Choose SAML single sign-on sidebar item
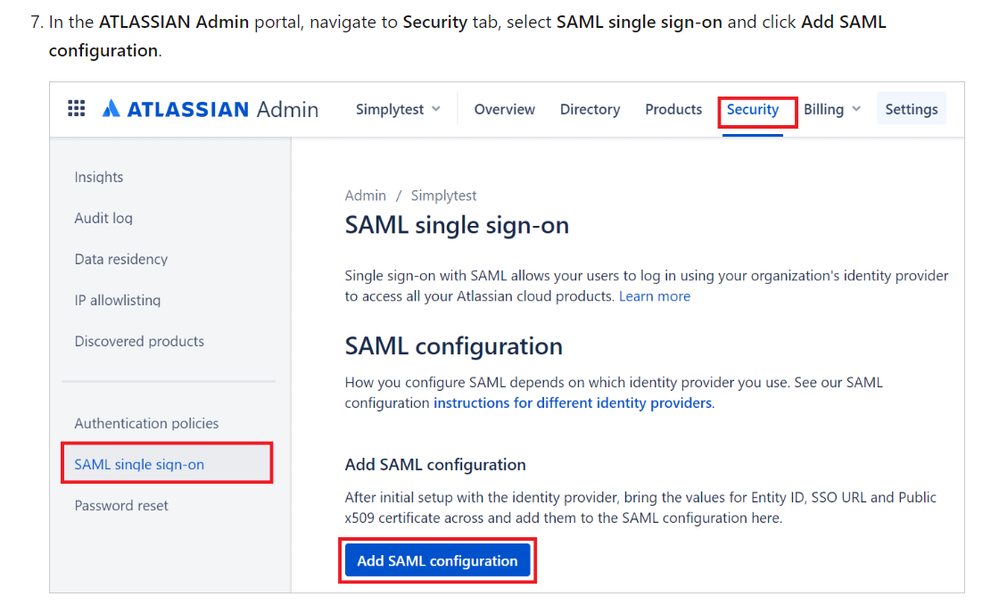This screenshot has height=615, width=999. coord(167,464)
